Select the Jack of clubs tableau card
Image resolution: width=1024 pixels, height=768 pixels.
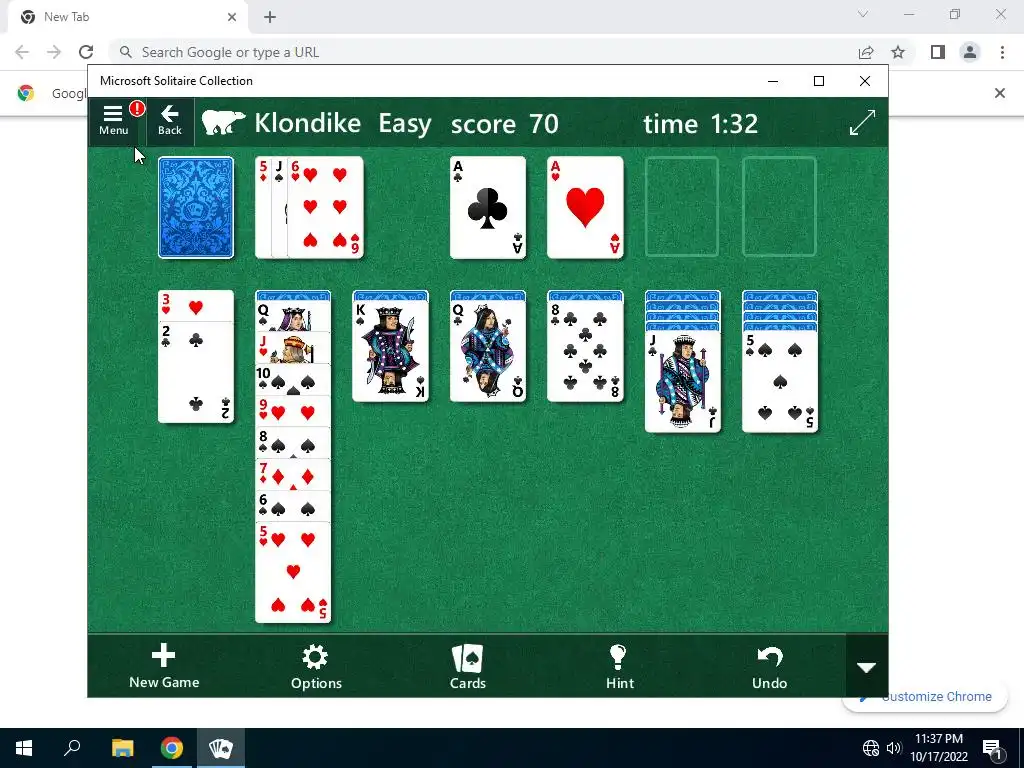[682, 382]
